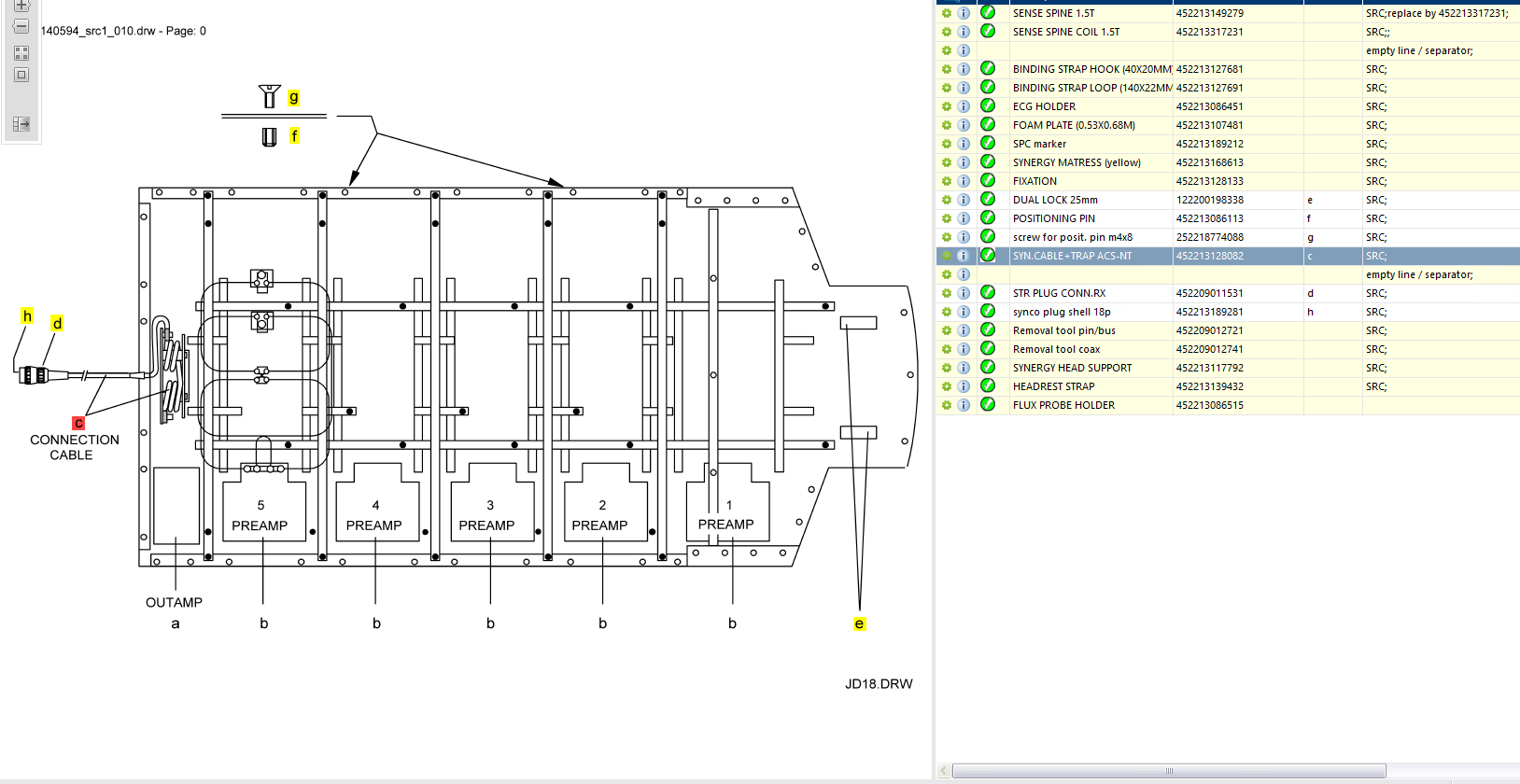Image resolution: width=1520 pixels, height=784 pixels.
Task: Click the list-with-arrow panel icon
Action: (21, 124)
